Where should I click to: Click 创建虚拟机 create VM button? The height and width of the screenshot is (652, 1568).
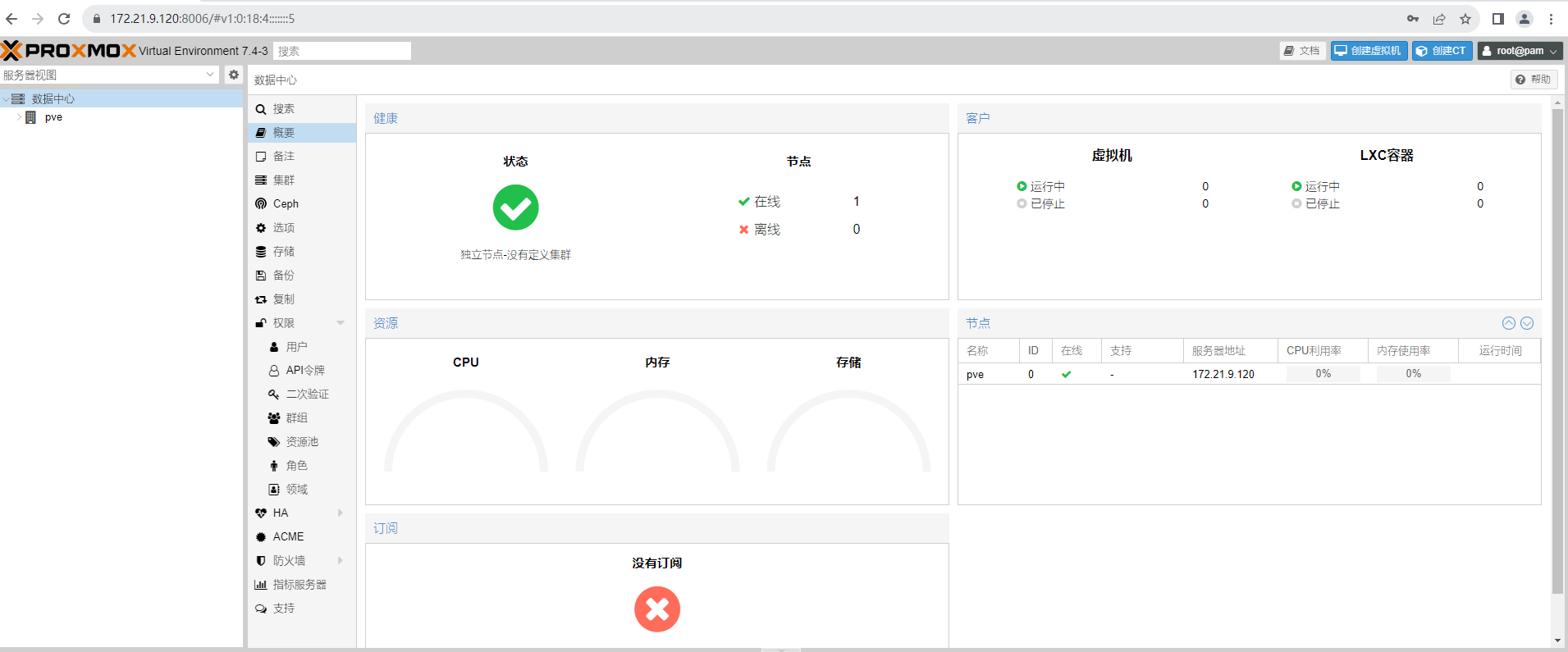(x=1369, y=51)
